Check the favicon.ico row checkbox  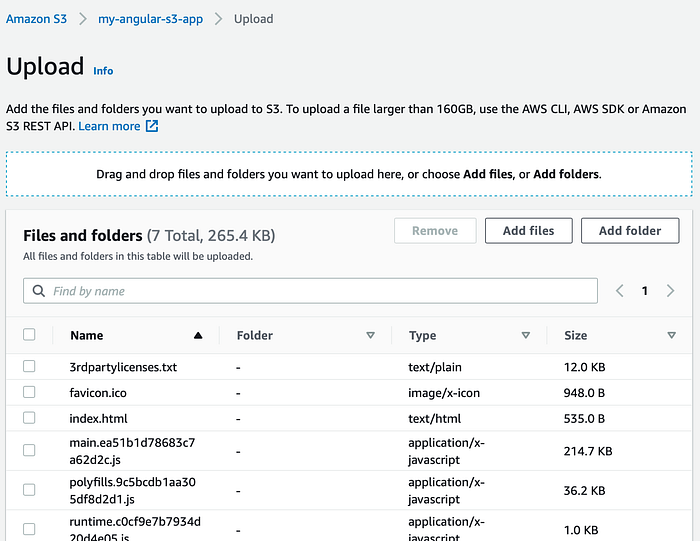29,392
